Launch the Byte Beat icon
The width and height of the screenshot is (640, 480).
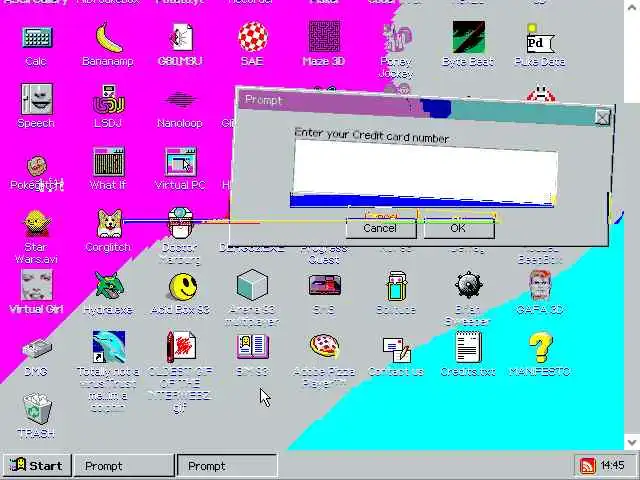[469, 37]
